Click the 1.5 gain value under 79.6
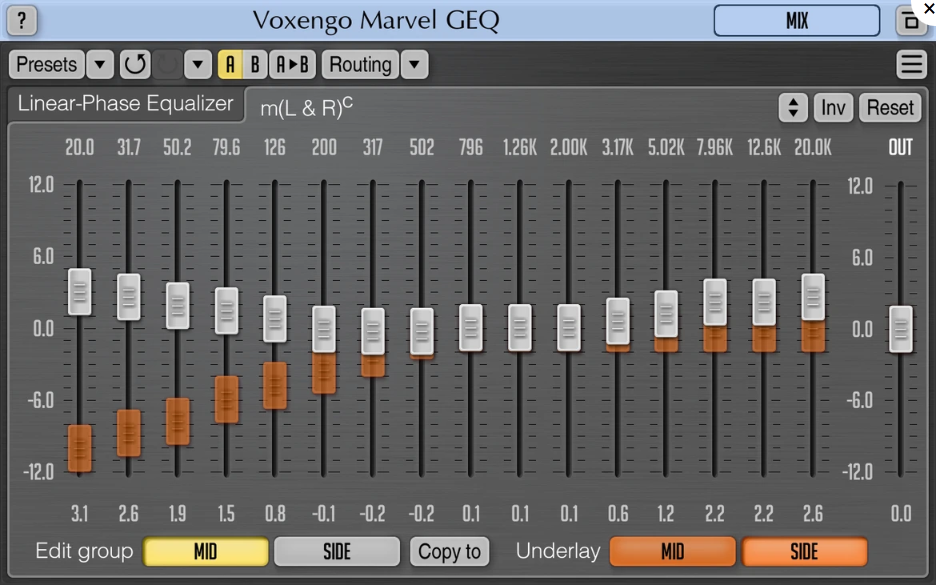The height and width of the screenshot is (585, 936). 226,513
